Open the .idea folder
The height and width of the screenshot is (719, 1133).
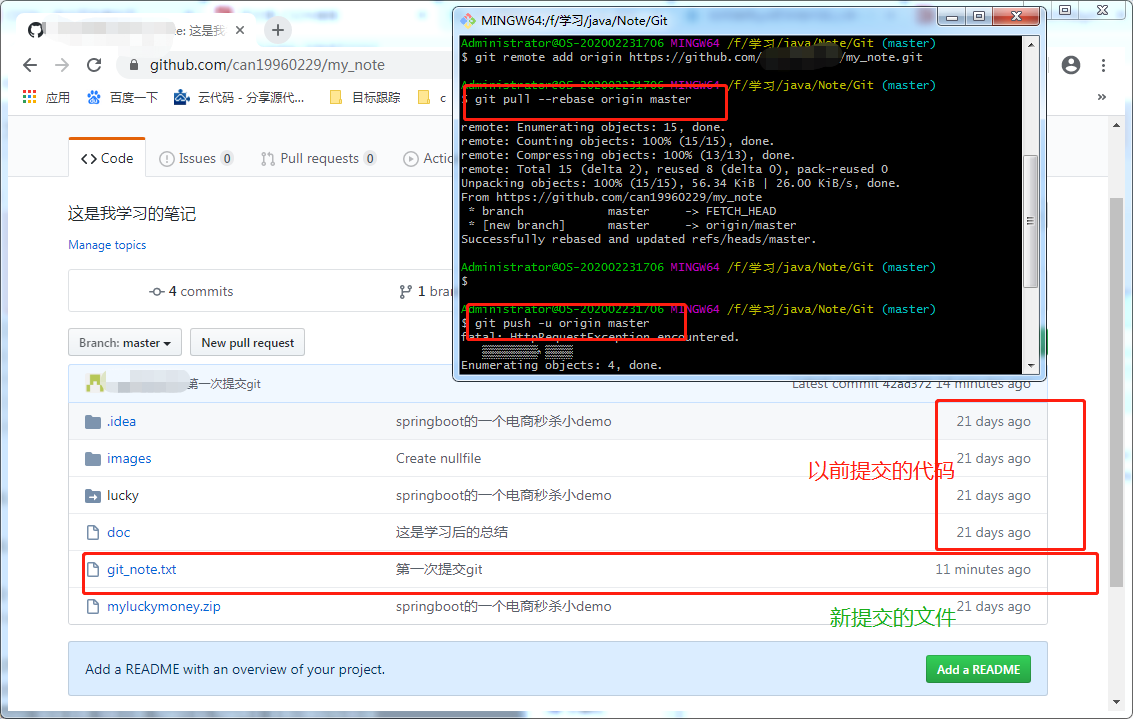point(121,421)
